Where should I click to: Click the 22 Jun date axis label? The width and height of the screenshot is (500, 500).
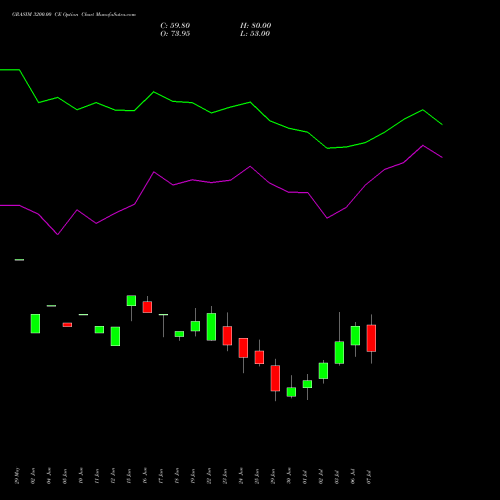210,476
